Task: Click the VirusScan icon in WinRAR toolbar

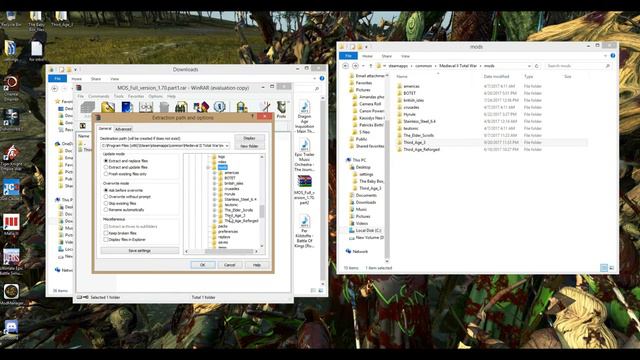Action: coord(242,108)
